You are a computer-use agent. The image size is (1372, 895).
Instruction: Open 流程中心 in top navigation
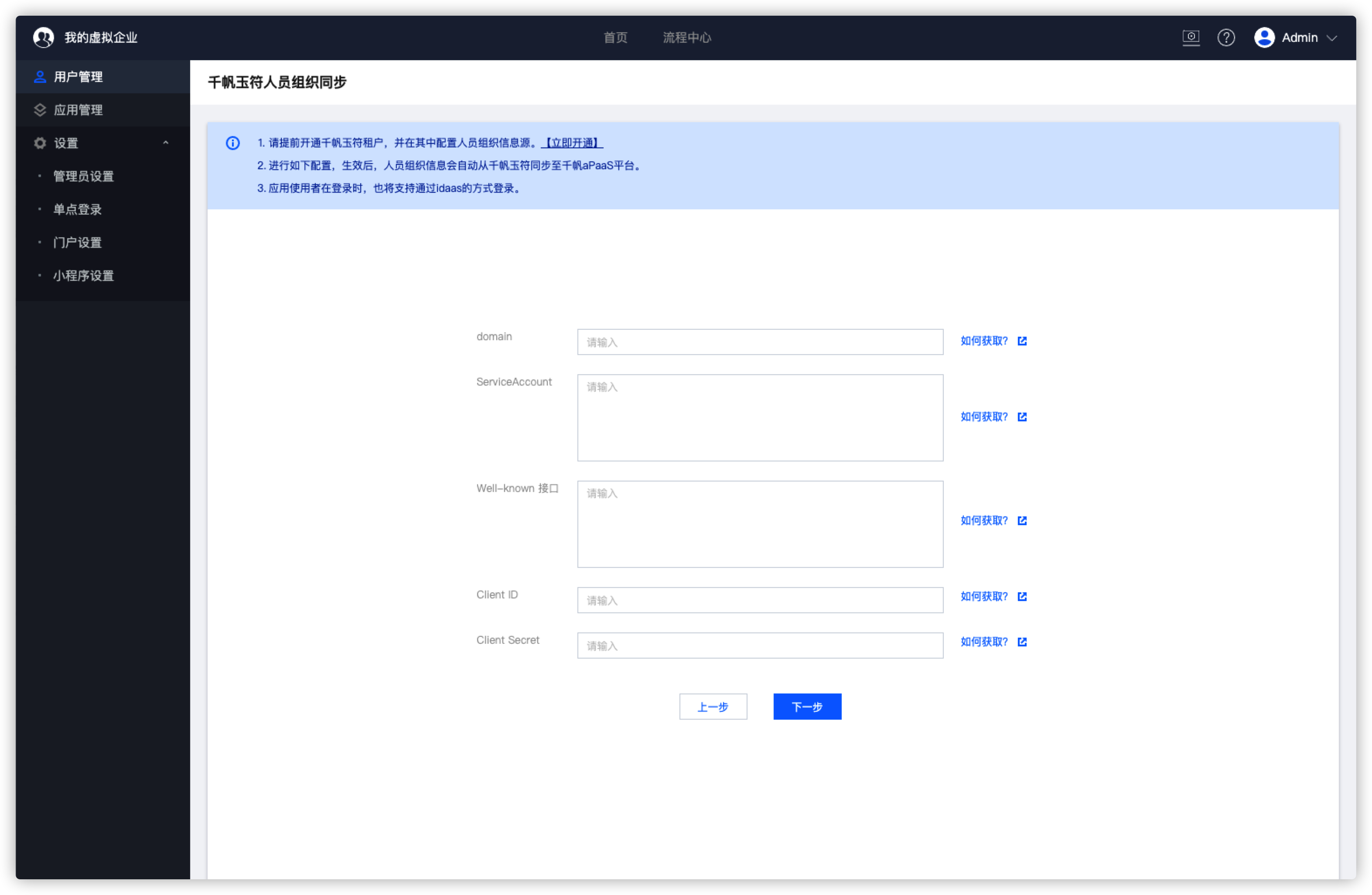tap(686, 38)
